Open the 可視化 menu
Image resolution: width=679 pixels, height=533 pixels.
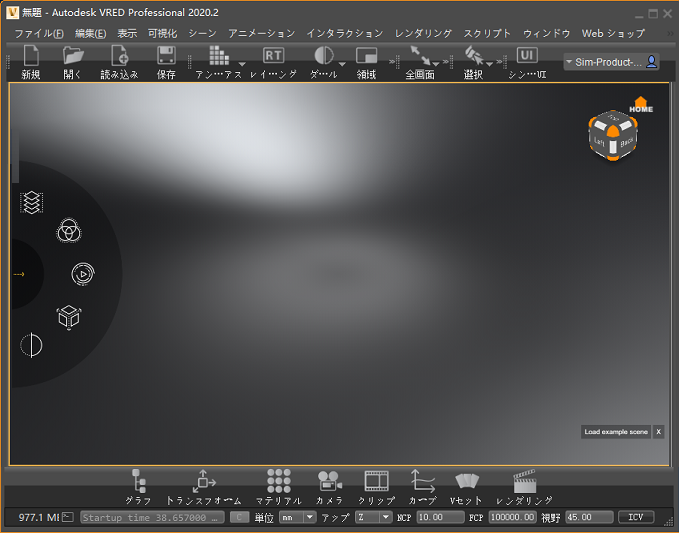(162, 33)
